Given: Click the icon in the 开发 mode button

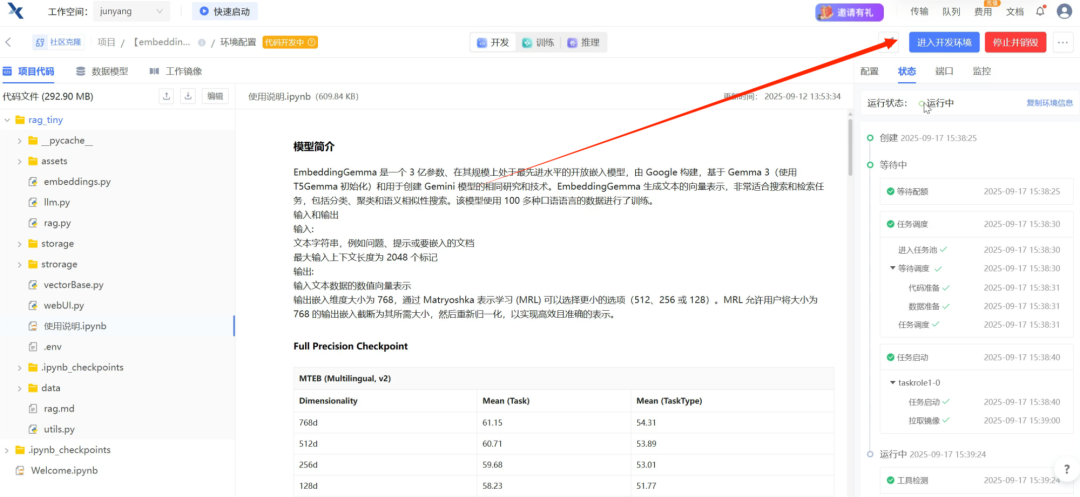Looking at the screenshot, I should coord(482,43).
